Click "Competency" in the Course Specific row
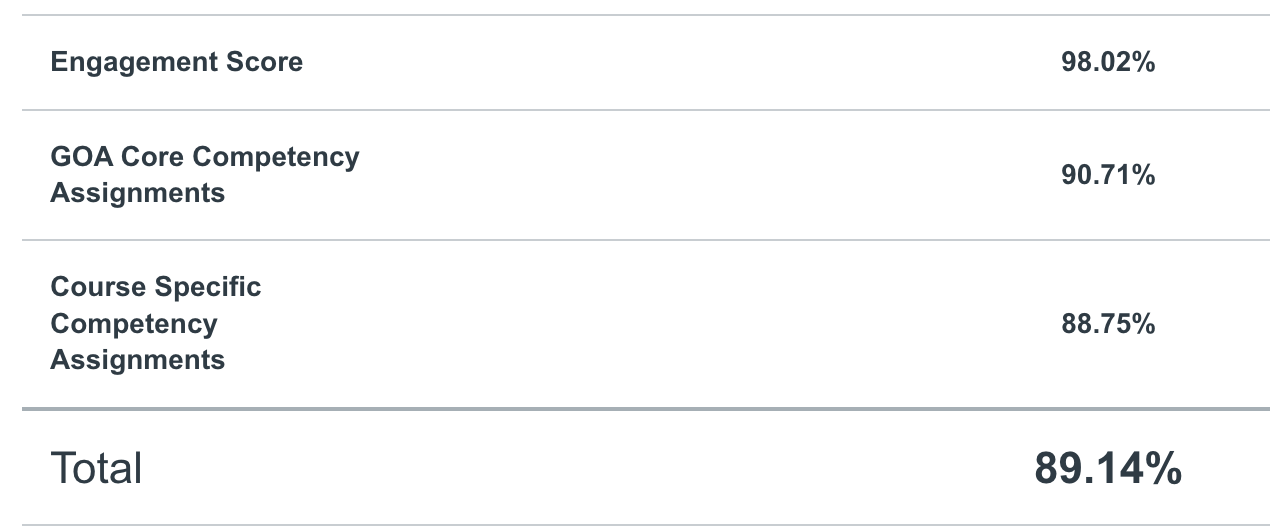The image size is (1270, 526). (x=133, y=324)
